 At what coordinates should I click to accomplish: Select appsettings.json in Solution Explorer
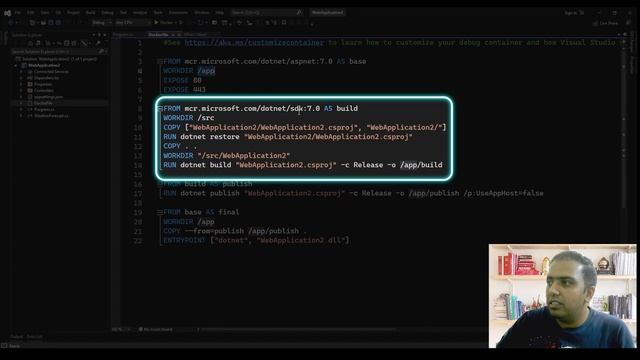point(48,97)
